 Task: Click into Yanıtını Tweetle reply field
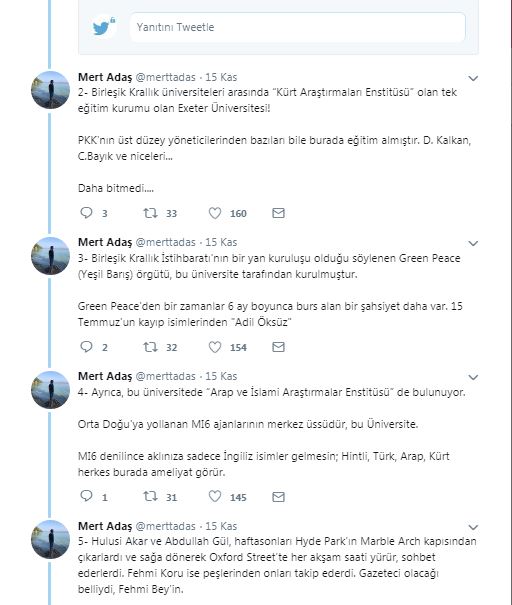click(x=297, y=27)
